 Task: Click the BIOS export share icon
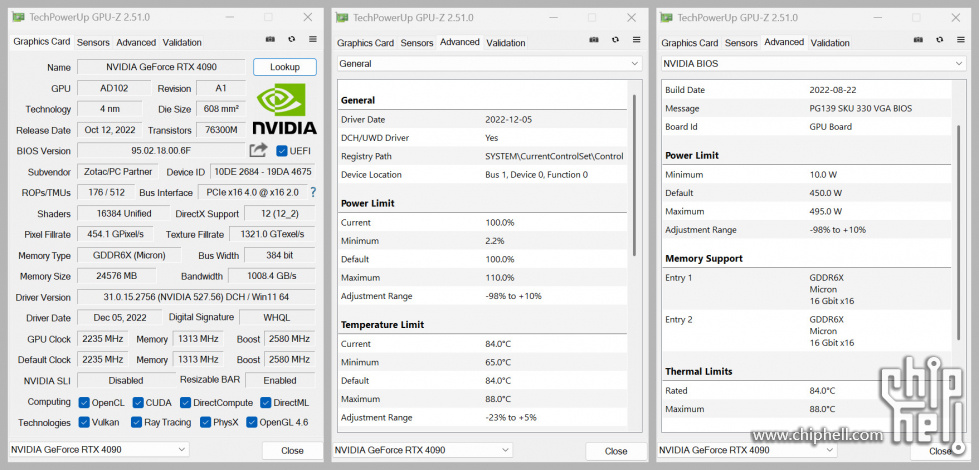coord(258,150)
